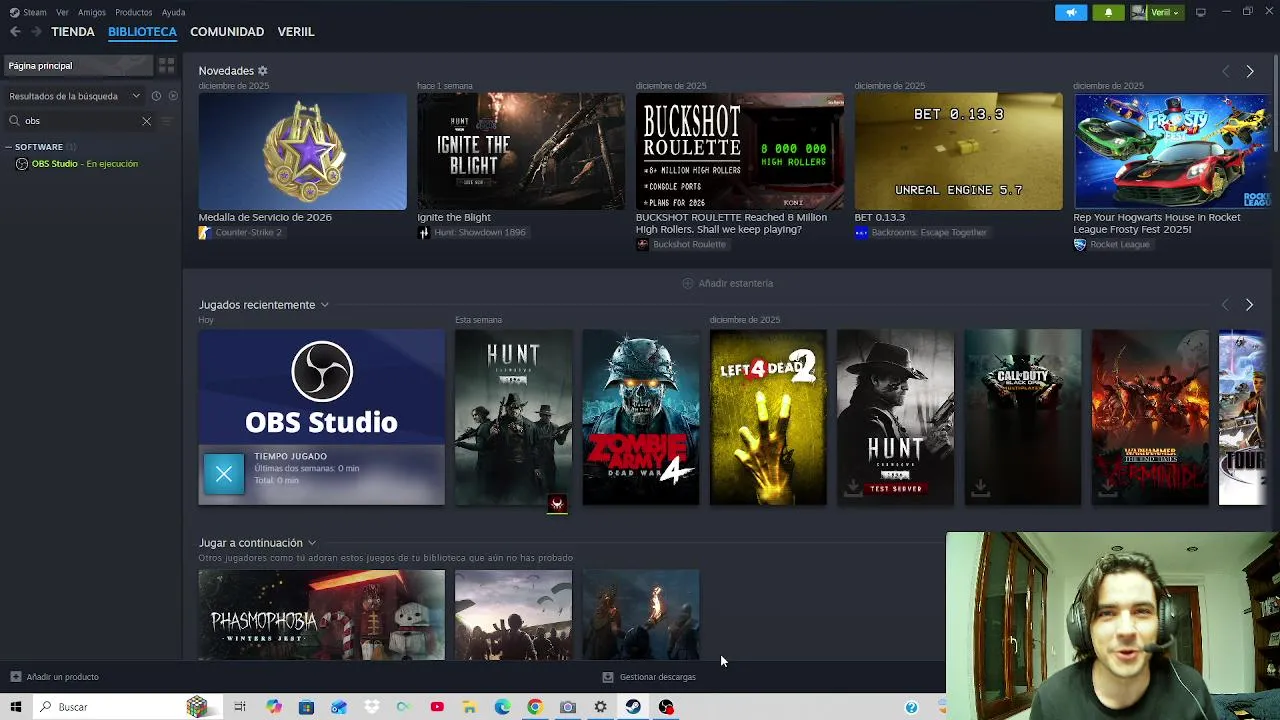Viewport: 1280px width, 720px height.
Task: Open the advanced filter options icon
Action: pos(167,121)
